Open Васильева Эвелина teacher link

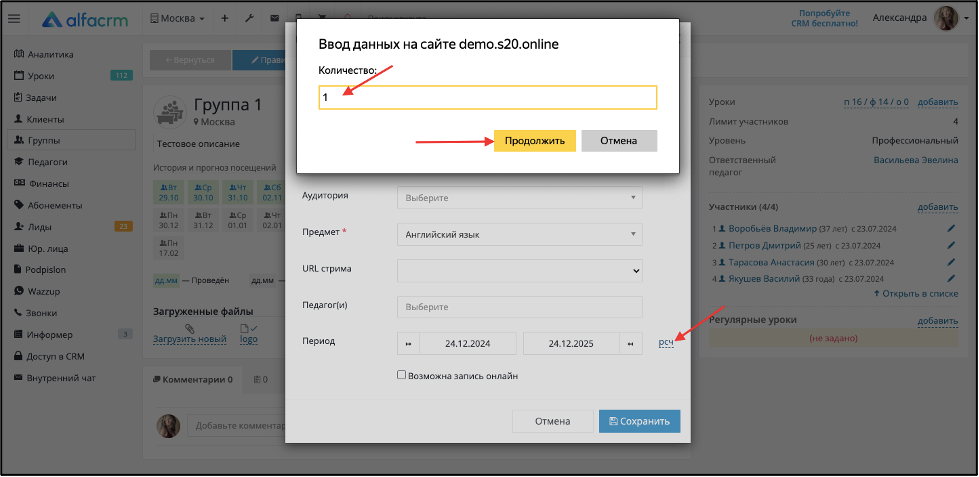pos(916,160)
